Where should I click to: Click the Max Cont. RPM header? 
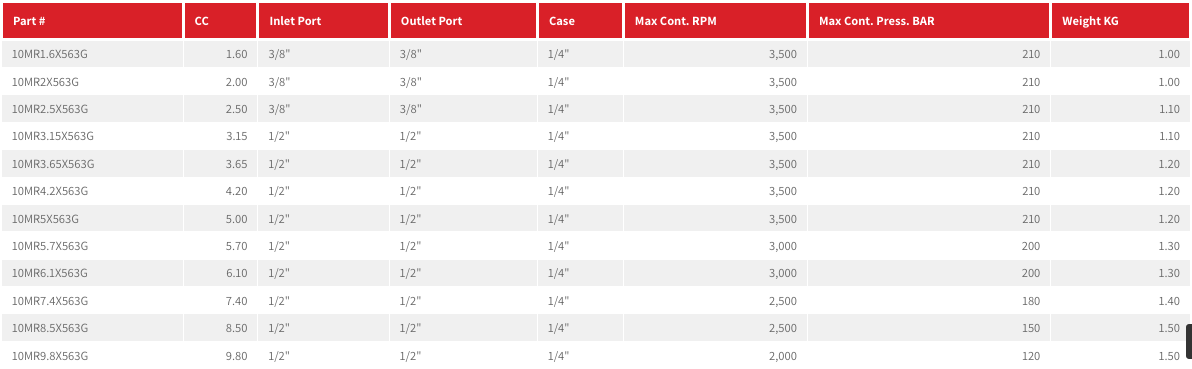coord(715,21)
